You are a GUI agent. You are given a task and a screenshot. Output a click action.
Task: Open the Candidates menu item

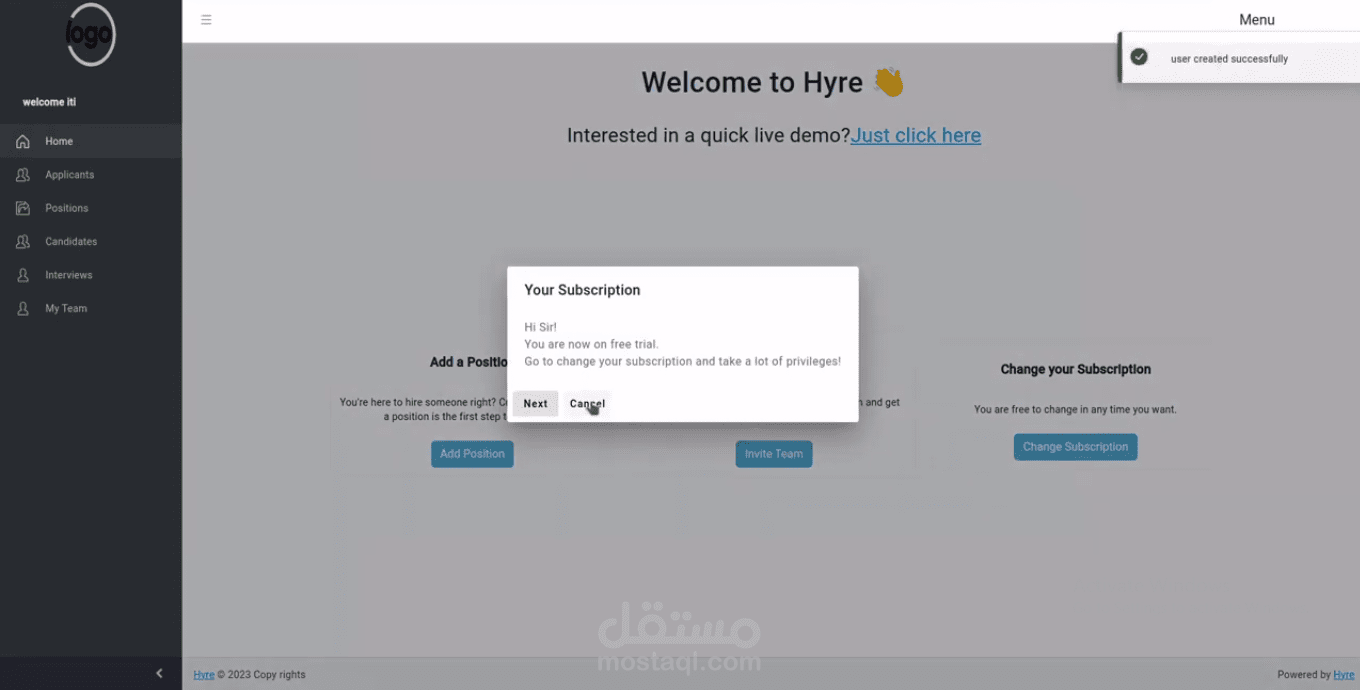(91, 242)
